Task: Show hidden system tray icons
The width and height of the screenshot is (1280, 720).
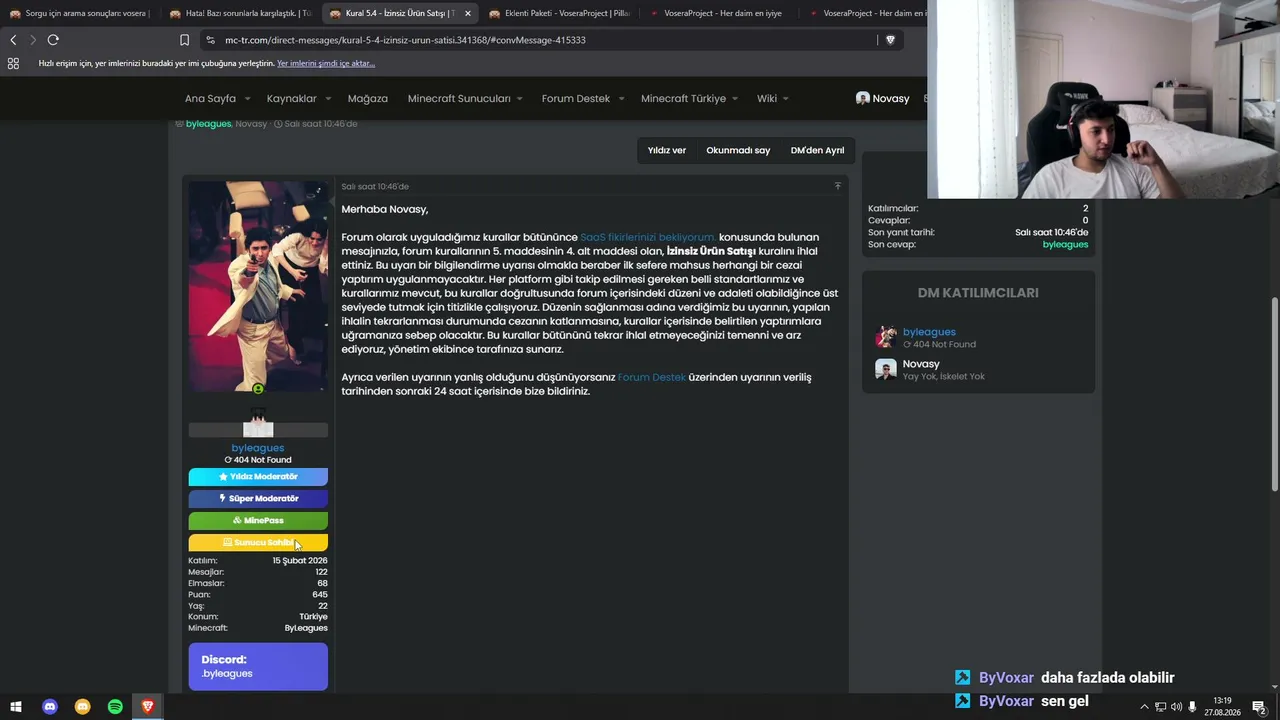Action: 1144,707
